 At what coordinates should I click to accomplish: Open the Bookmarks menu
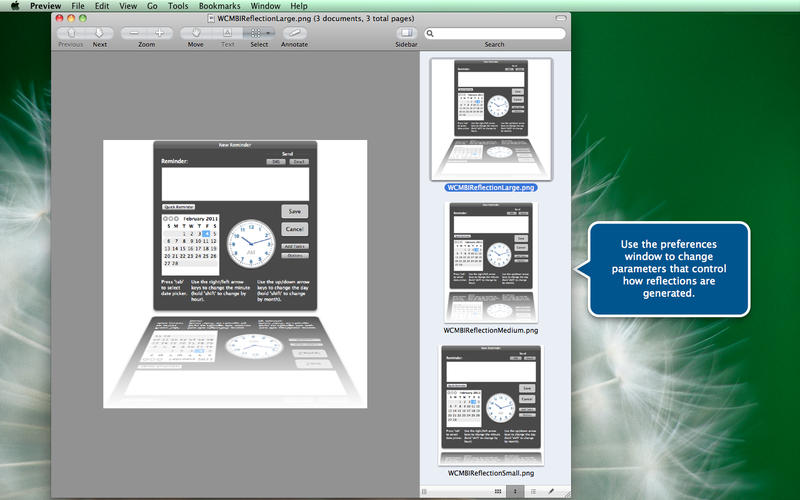click(219, 6)
